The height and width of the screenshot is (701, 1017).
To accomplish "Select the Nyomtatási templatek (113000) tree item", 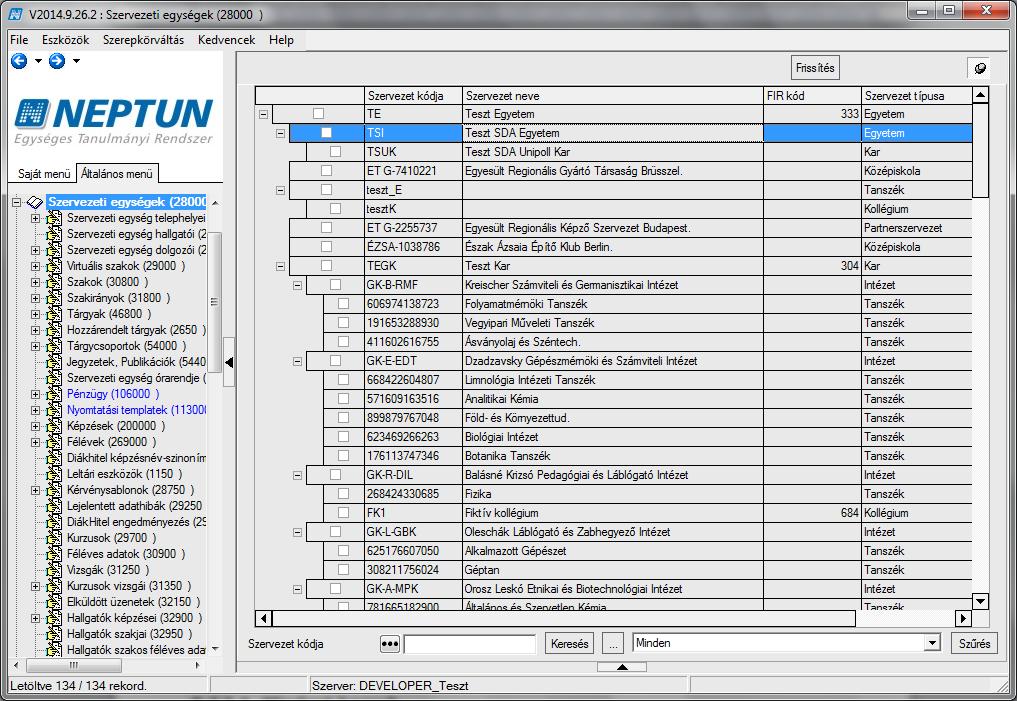I will coord(136,410).
